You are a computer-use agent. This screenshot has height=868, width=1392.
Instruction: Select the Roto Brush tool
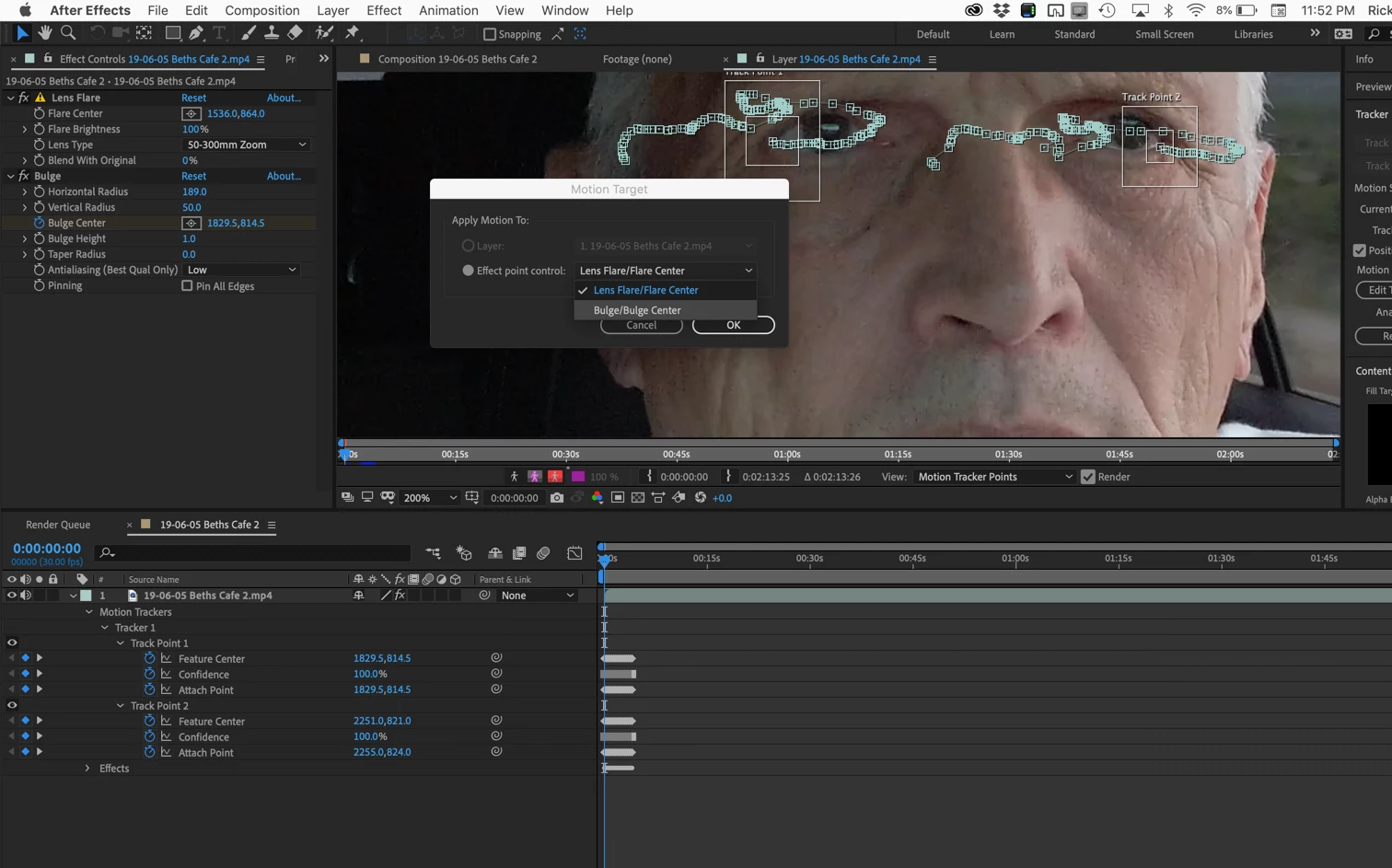point(324,33)
